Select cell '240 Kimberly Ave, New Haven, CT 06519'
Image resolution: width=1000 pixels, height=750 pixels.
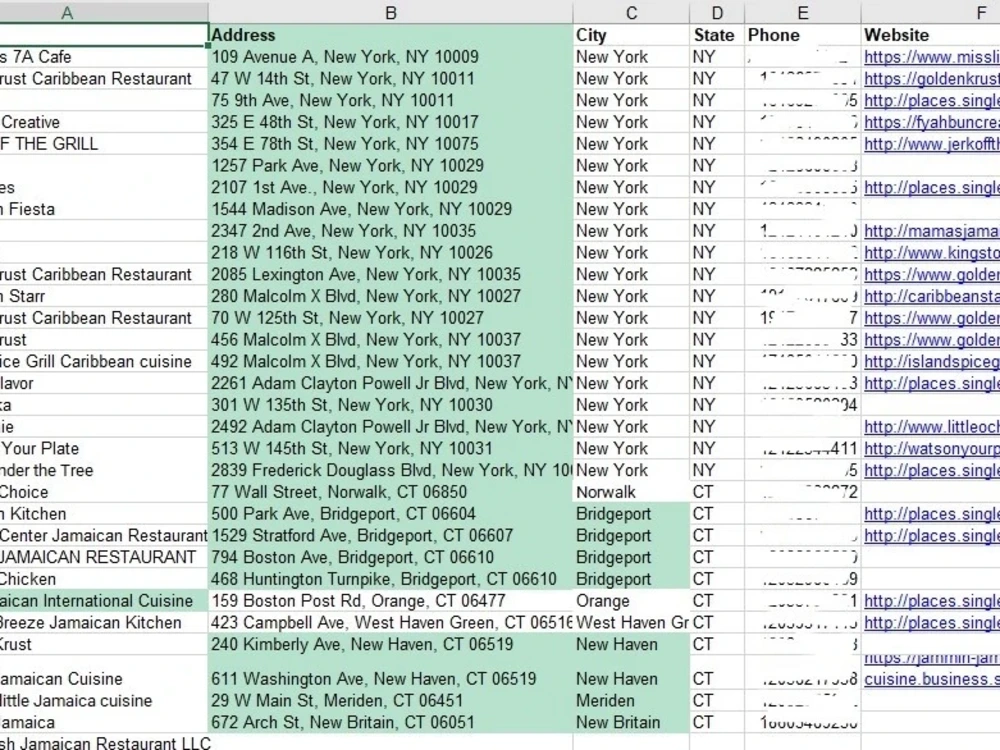tap(390, 644)
